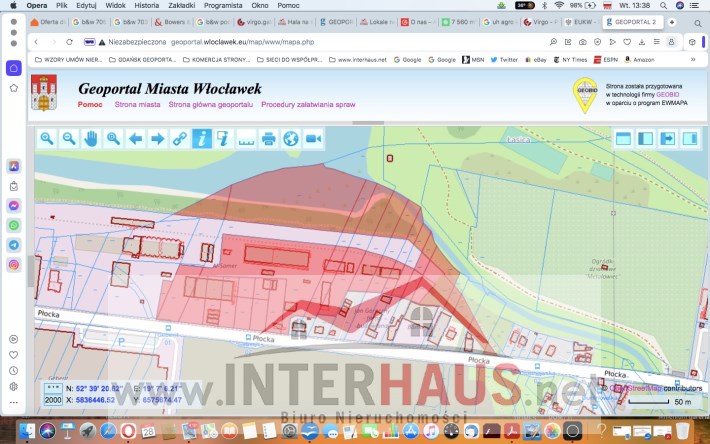This screenshot has height=444, width=710.
Task: Click the map scale 2000 field
Action: (53, 399)
